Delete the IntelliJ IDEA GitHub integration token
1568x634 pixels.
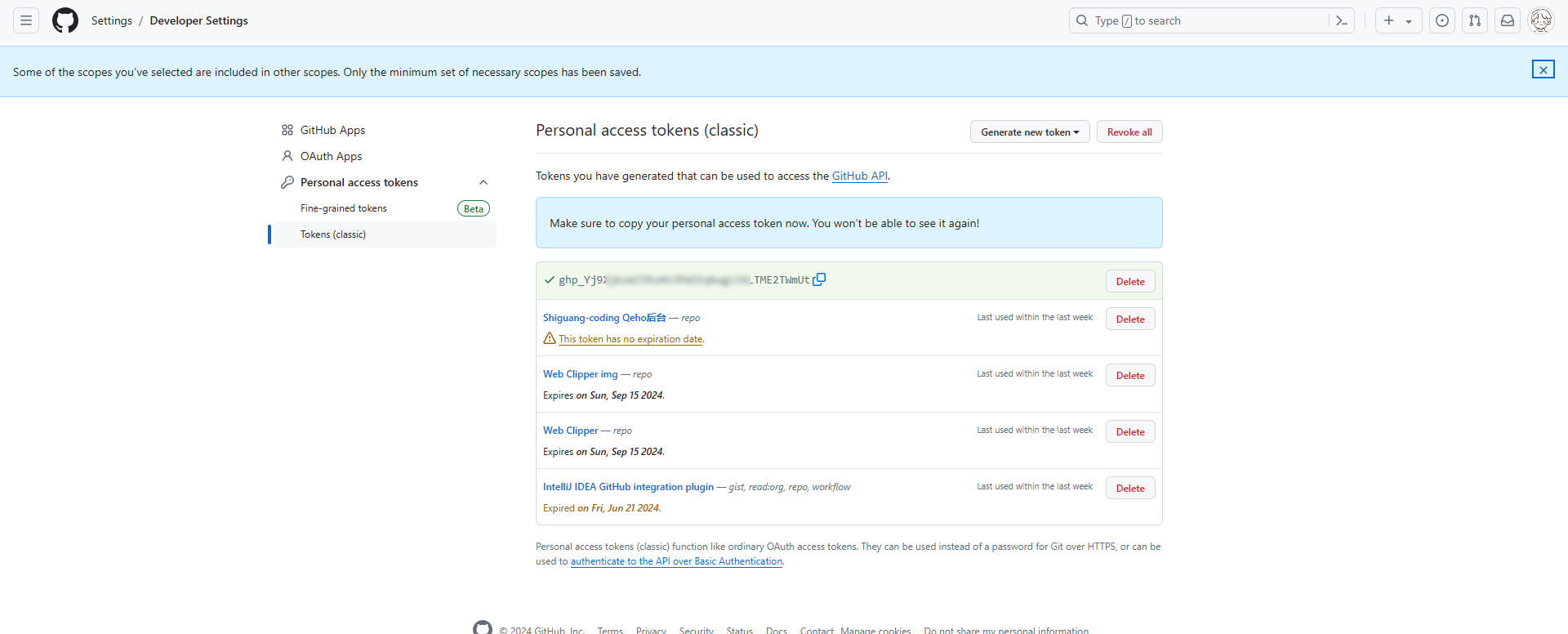tap(1130, 488)
